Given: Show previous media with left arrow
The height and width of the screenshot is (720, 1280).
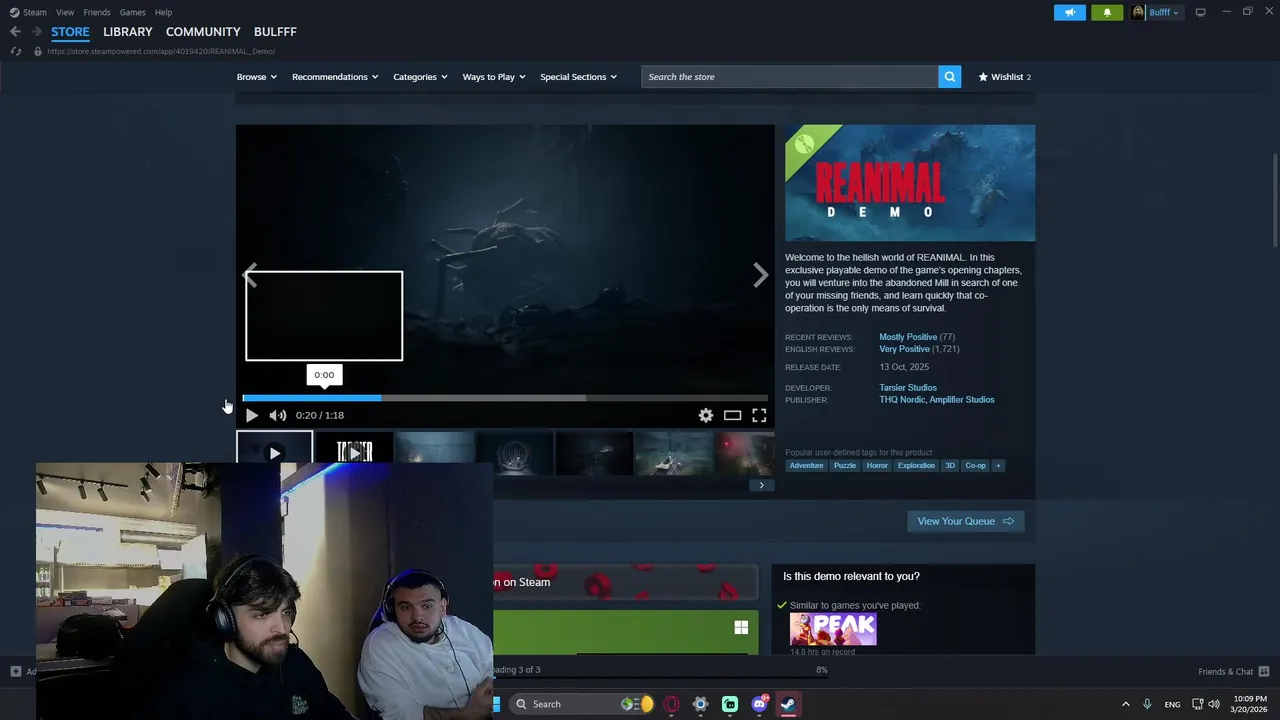Looking at the screenshot, I should pos(251,275).
